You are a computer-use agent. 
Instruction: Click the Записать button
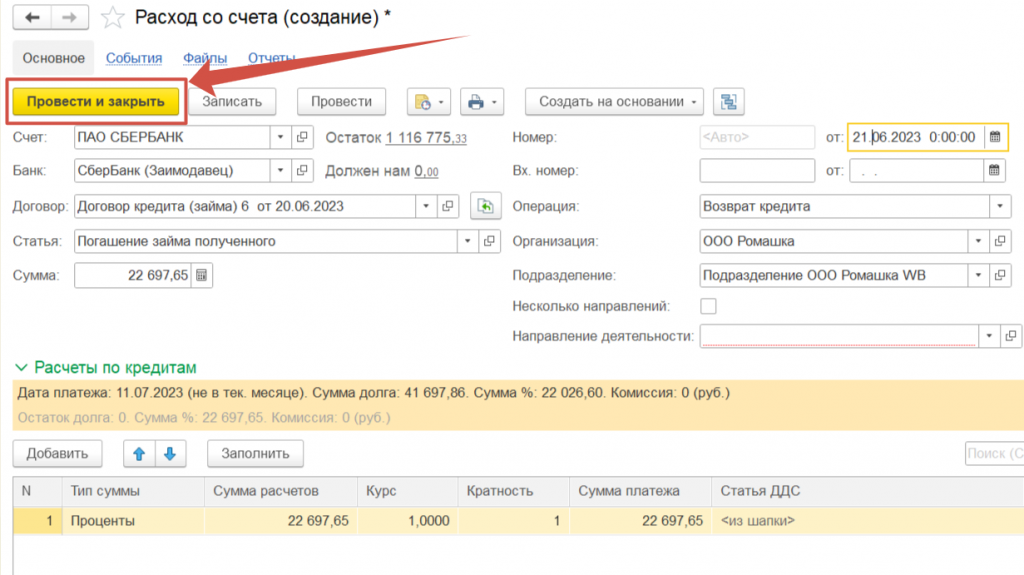coord(232,101)
